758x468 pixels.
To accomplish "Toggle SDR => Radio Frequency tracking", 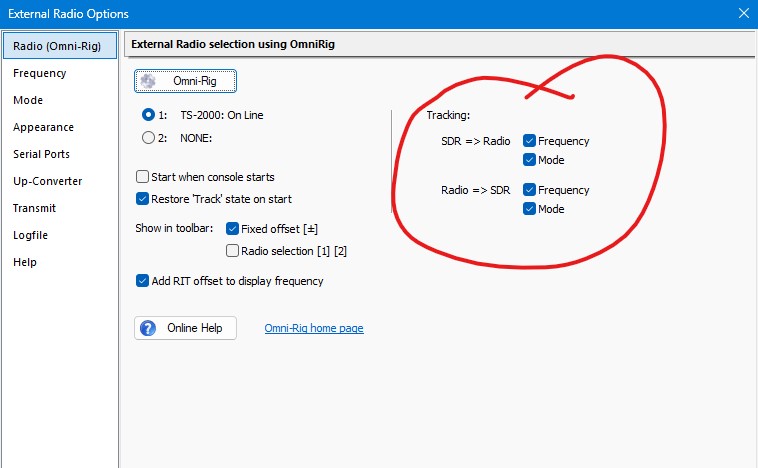I will pyautogui.click(x=529, y=141).
